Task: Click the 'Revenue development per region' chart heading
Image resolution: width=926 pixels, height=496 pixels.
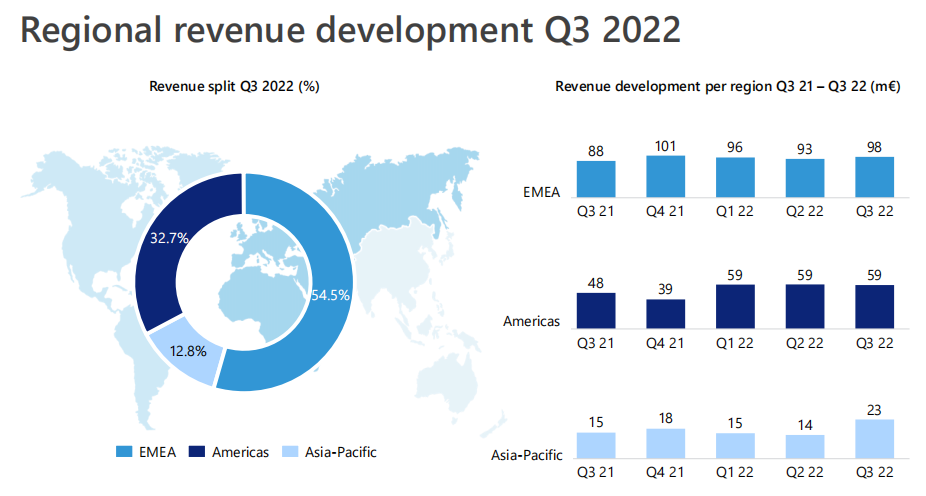Action: pos(728,87)
